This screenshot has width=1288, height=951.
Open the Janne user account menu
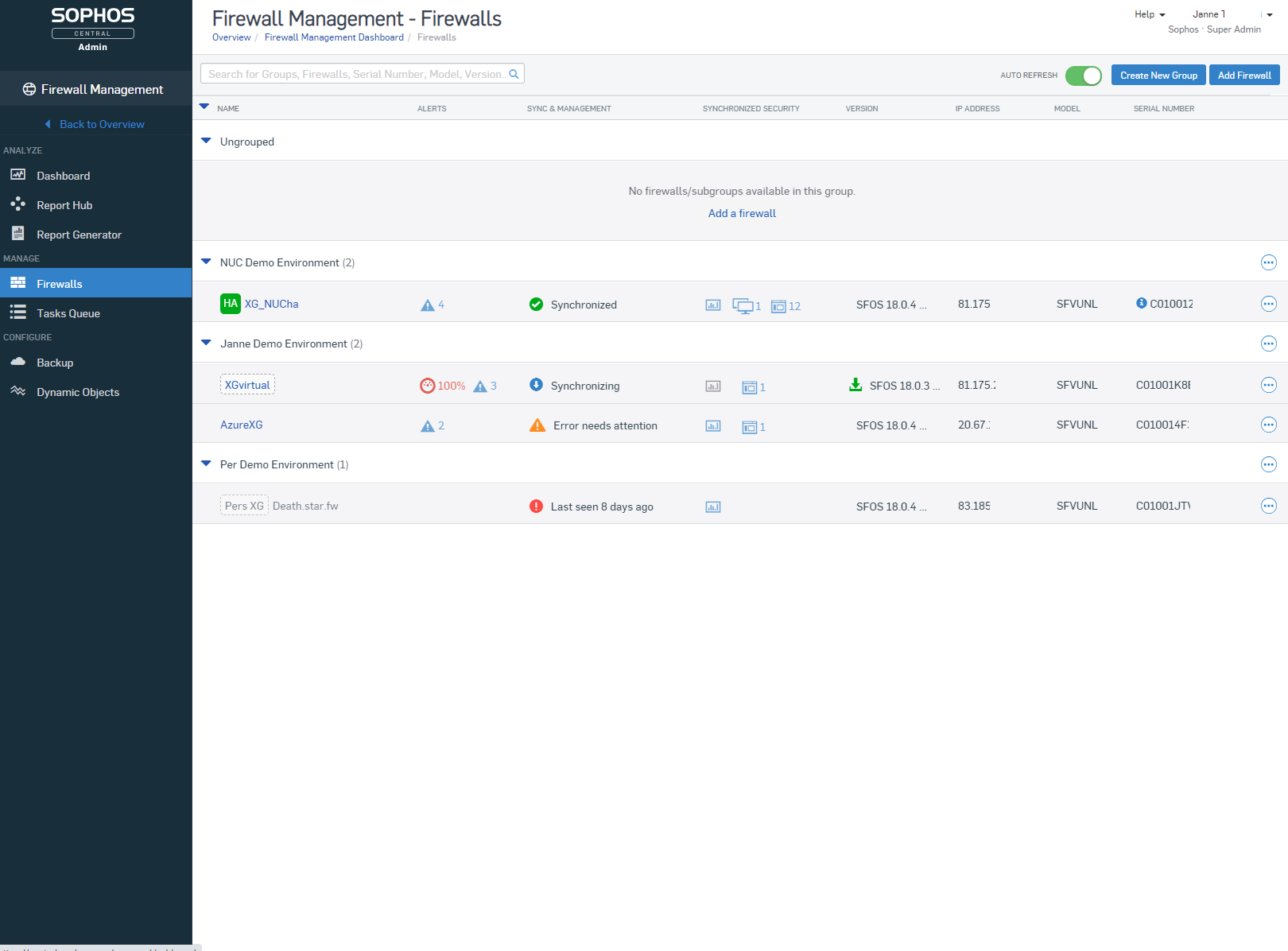tap(1232, 14)
